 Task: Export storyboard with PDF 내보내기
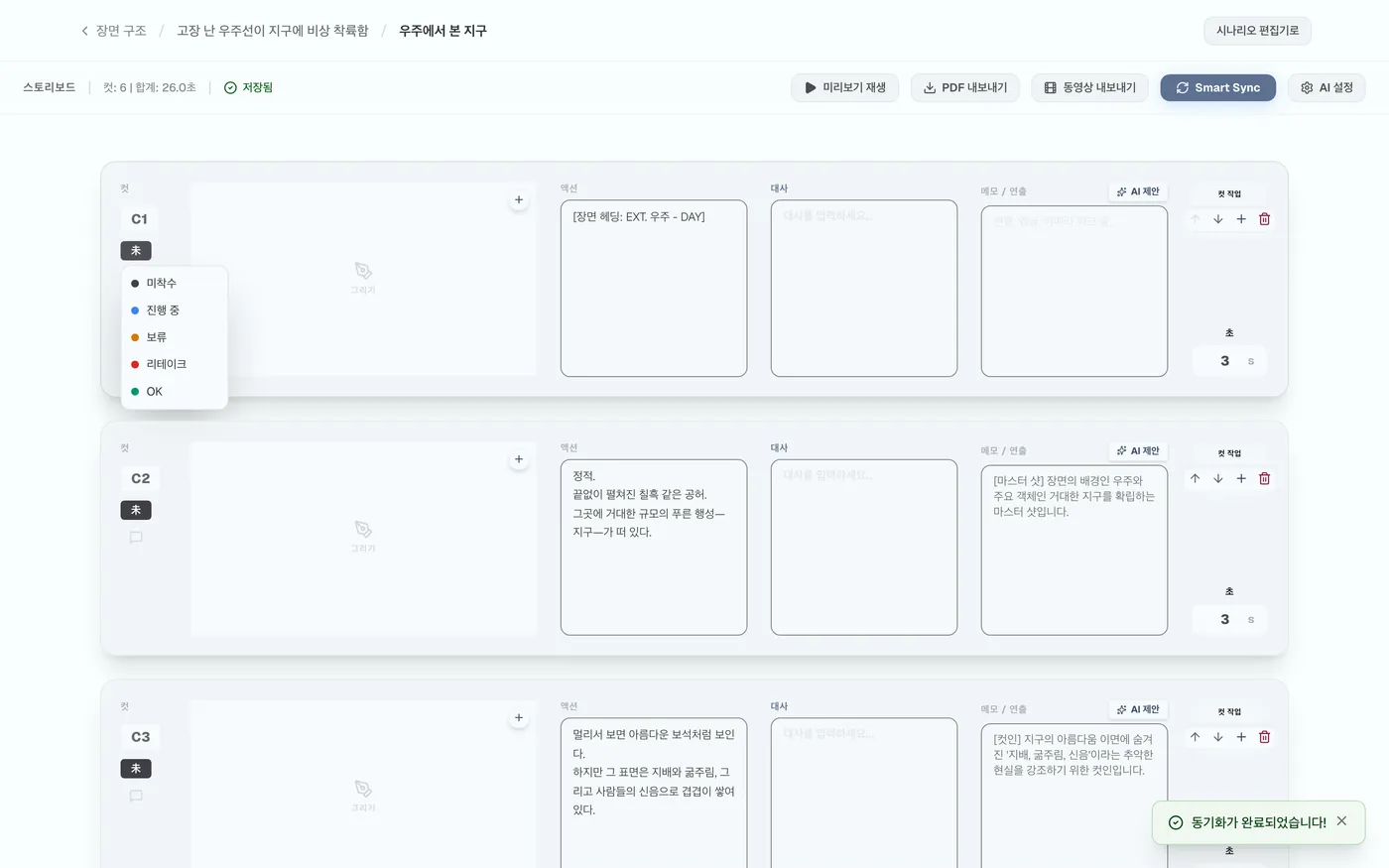[x=964, y=87]
